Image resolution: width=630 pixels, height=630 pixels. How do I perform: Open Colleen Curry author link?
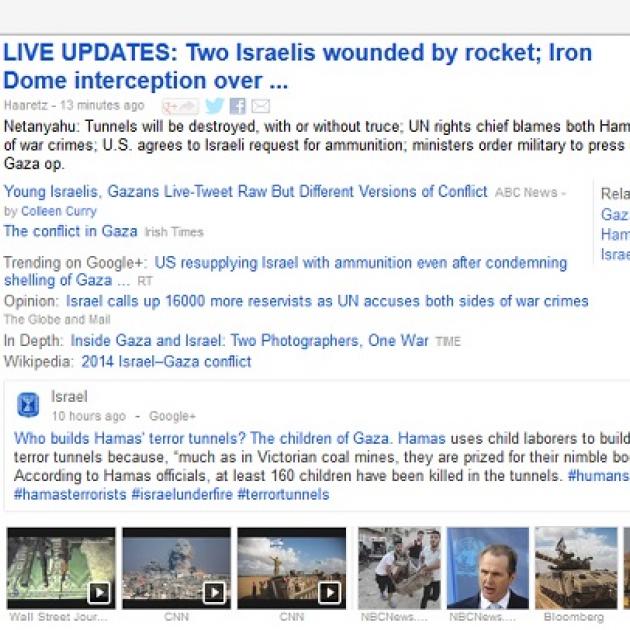tap(59, 211)
